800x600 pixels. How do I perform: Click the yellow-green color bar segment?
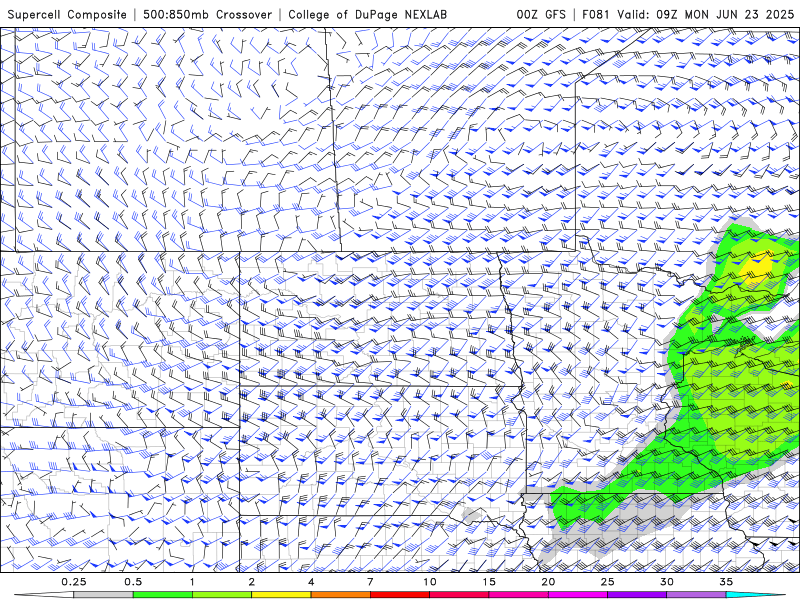[222, 595]
